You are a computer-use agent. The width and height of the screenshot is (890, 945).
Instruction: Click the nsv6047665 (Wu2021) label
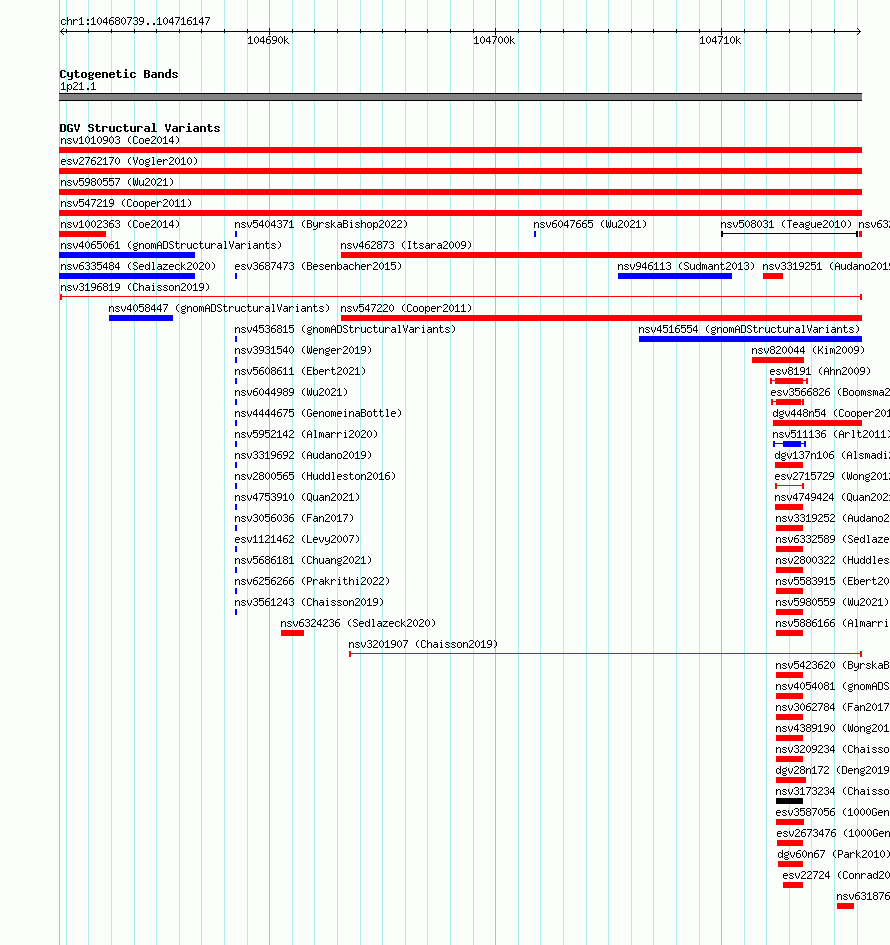pyautogui.click(x=590, y=224)
